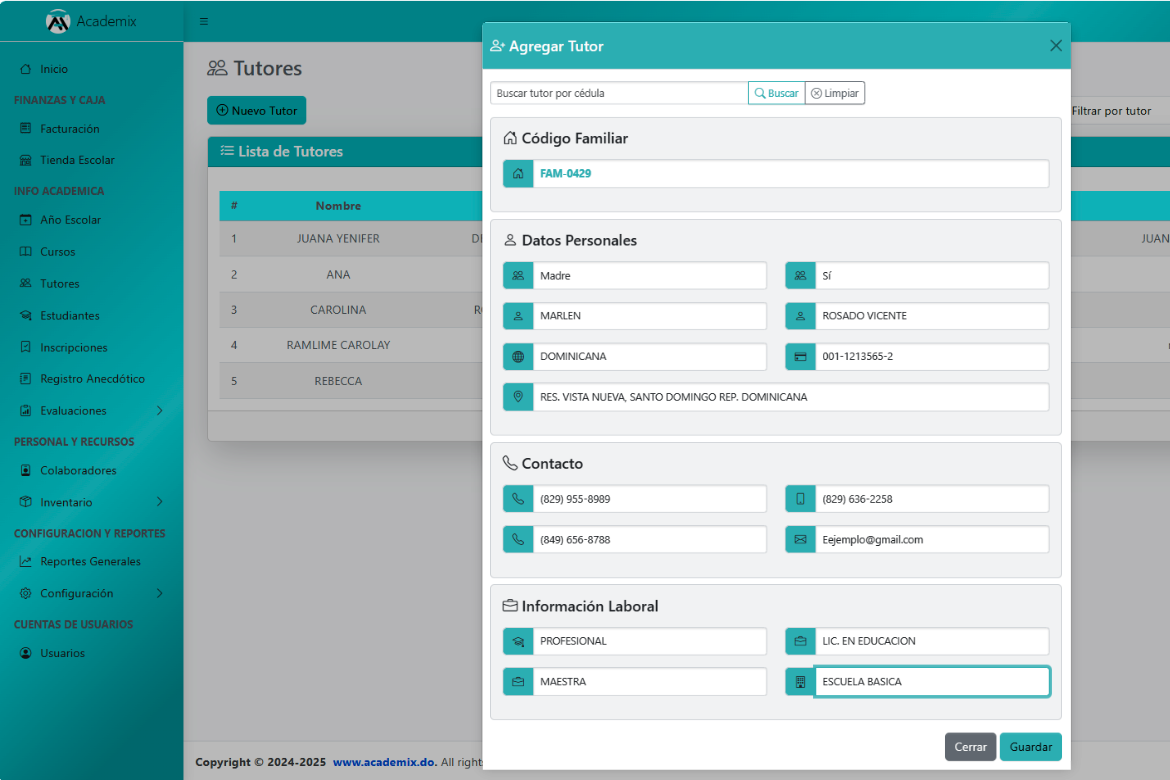The height and width of the screenshot is (780, 1170).
Task: Open the PROFESIONAL education level dropdown
Action: [649, 641]
